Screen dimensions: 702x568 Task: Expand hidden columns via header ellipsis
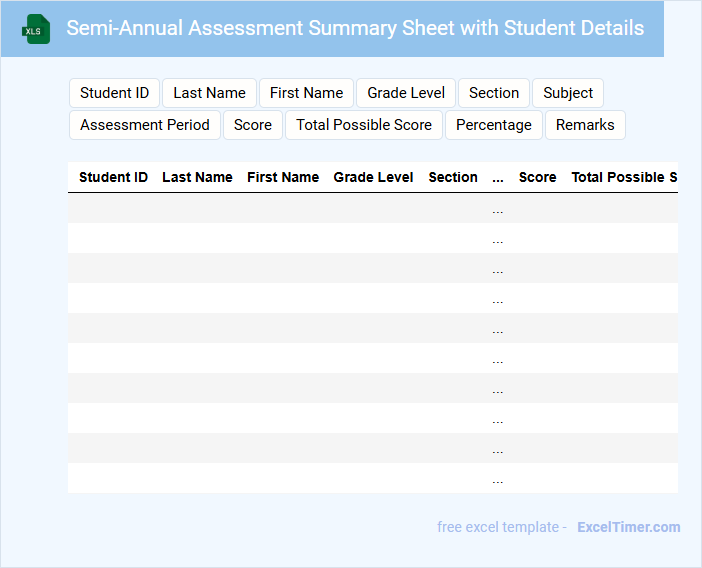point(498,177)
